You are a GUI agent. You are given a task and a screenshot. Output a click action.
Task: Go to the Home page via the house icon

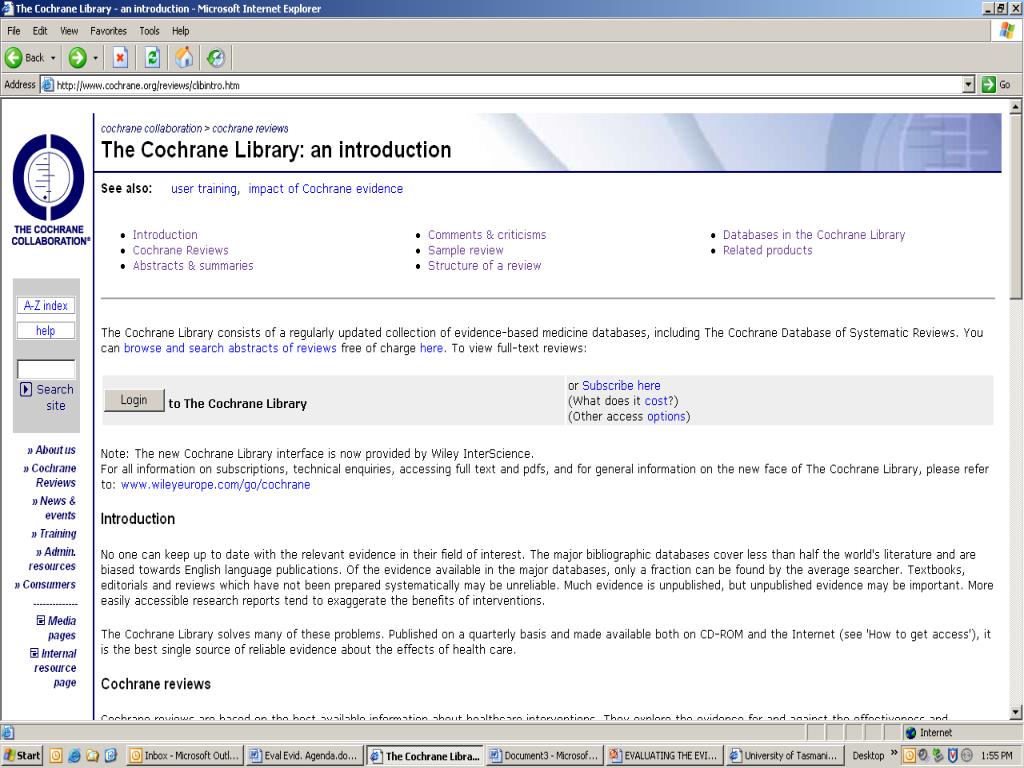(x=184, y=58)
